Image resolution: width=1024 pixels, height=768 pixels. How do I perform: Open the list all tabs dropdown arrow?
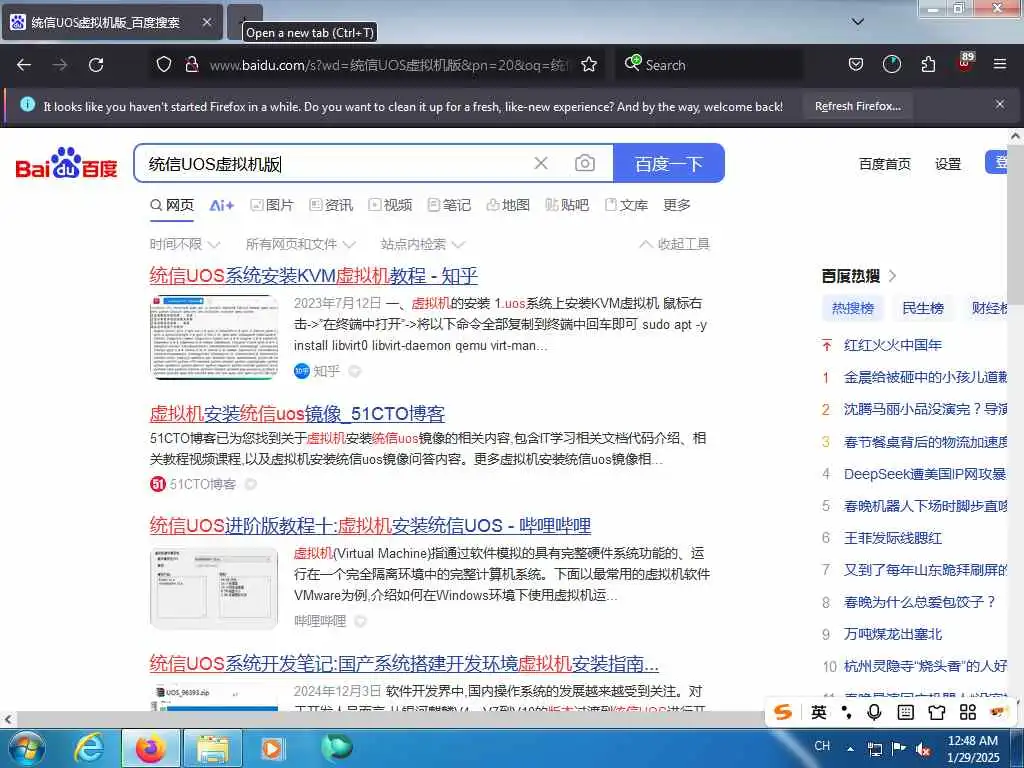tap(858, 22)
